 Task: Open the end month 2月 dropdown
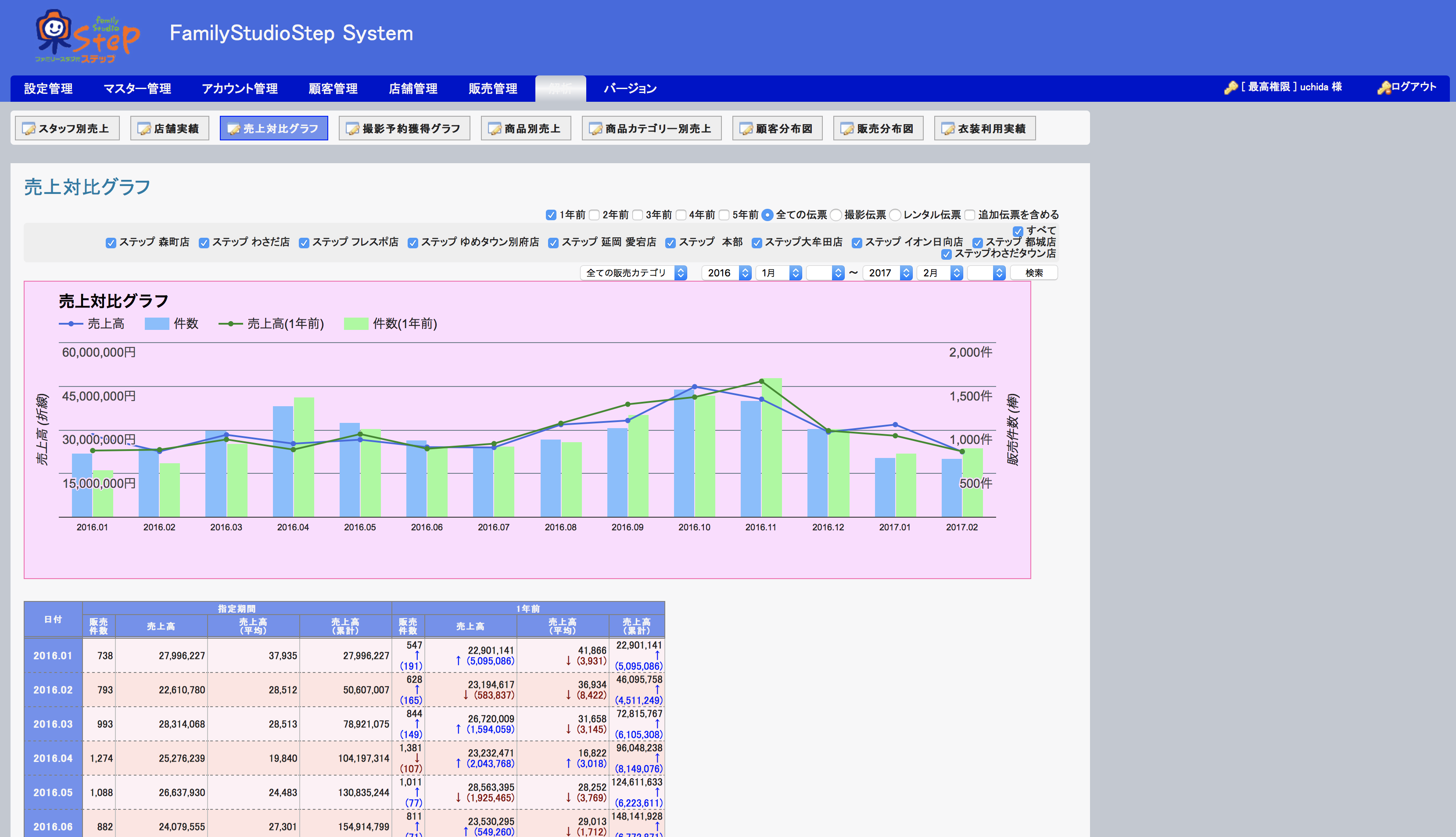tap(940, 273)
